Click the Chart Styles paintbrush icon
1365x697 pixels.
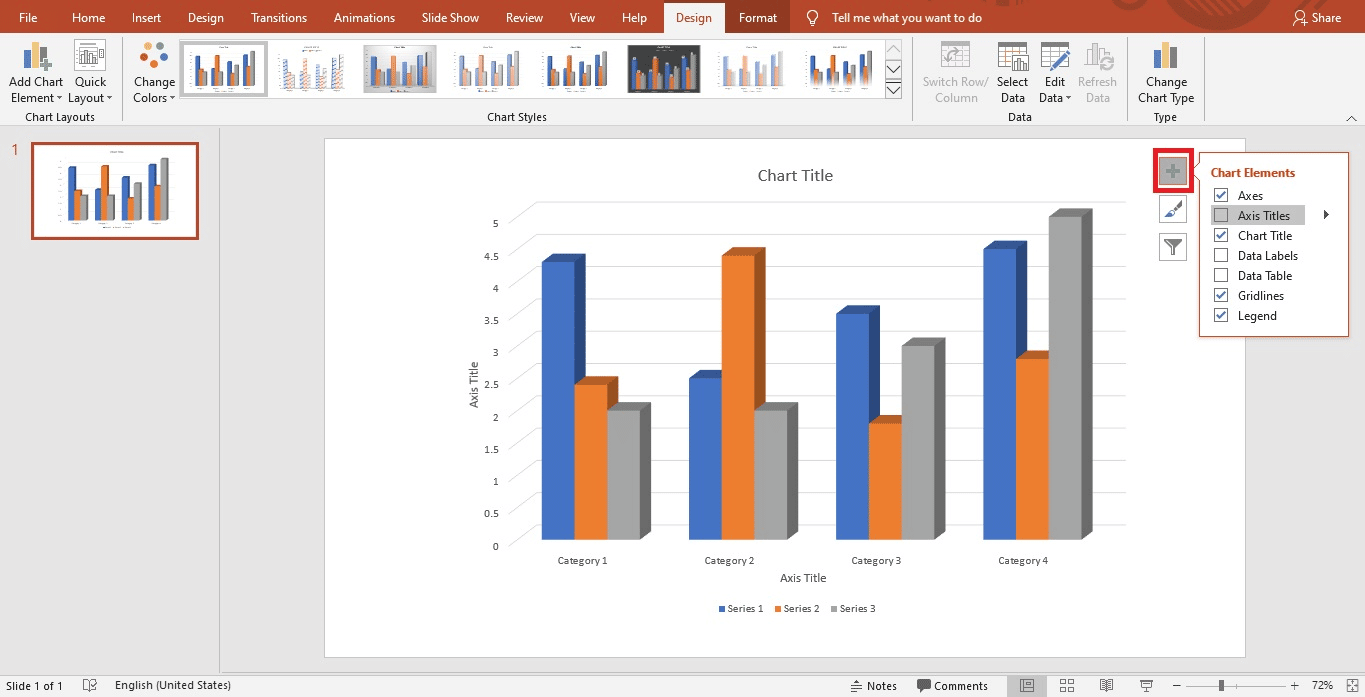click(1172, 209)
